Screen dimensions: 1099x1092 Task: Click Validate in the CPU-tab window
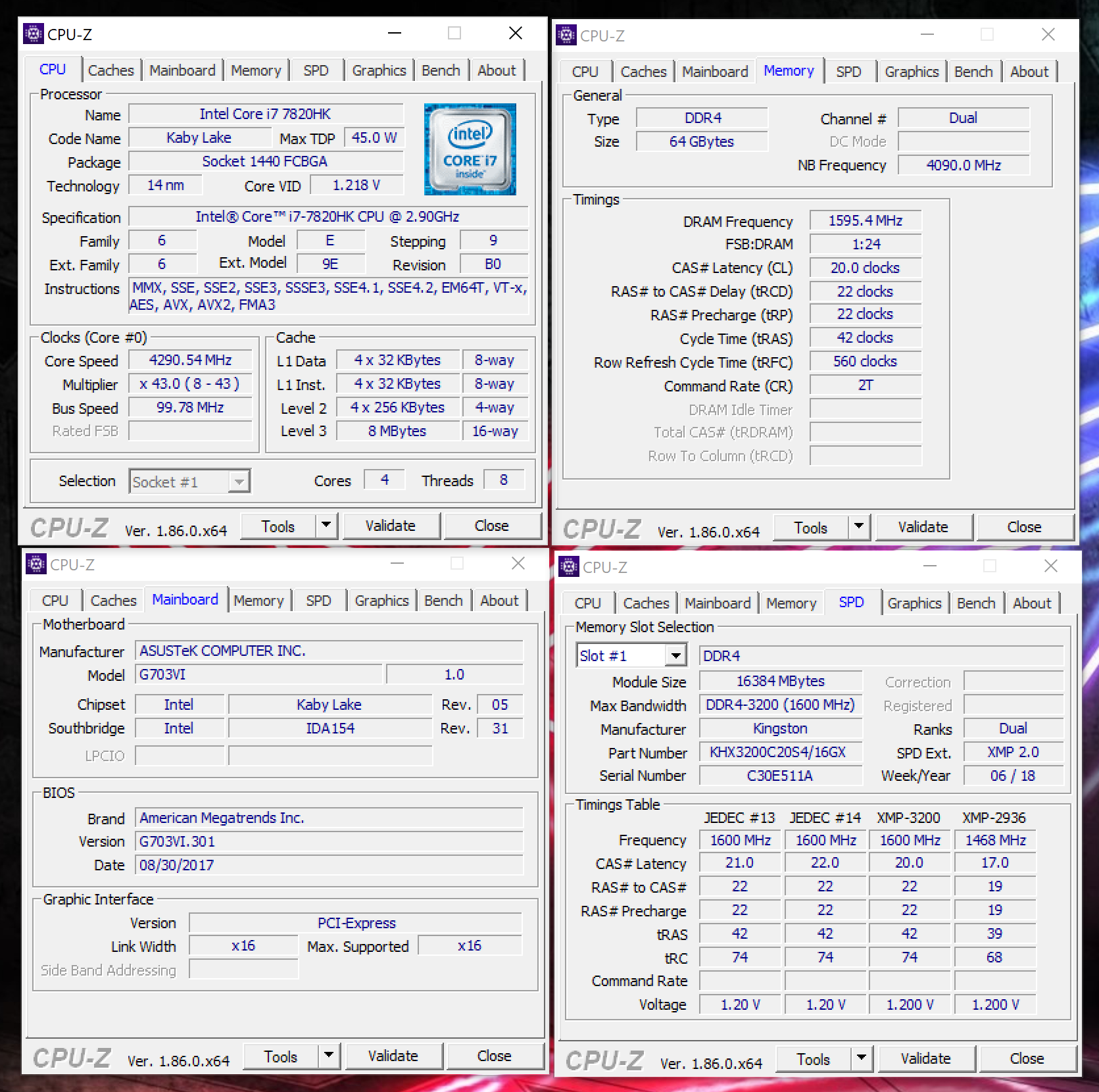[x=391, y=526]
